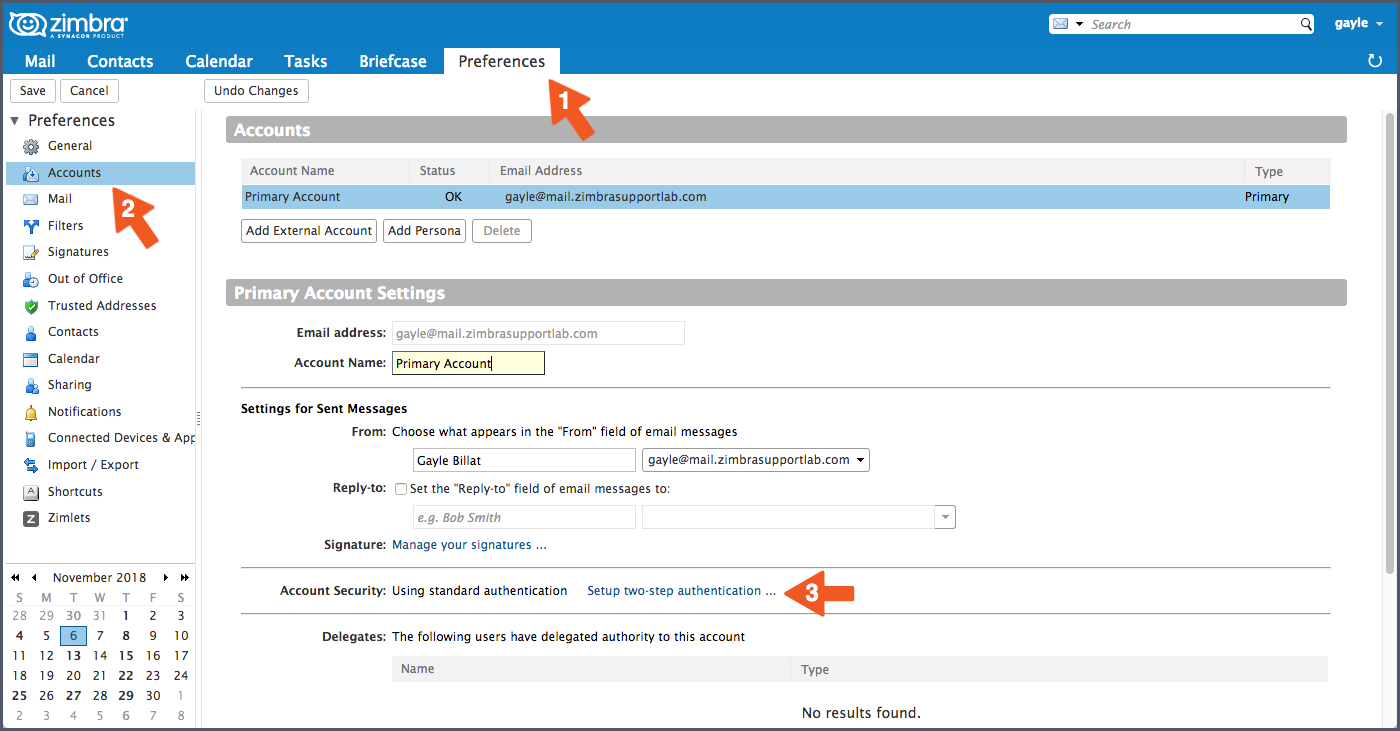Switch to the Calendar tab

pos(219,61)
